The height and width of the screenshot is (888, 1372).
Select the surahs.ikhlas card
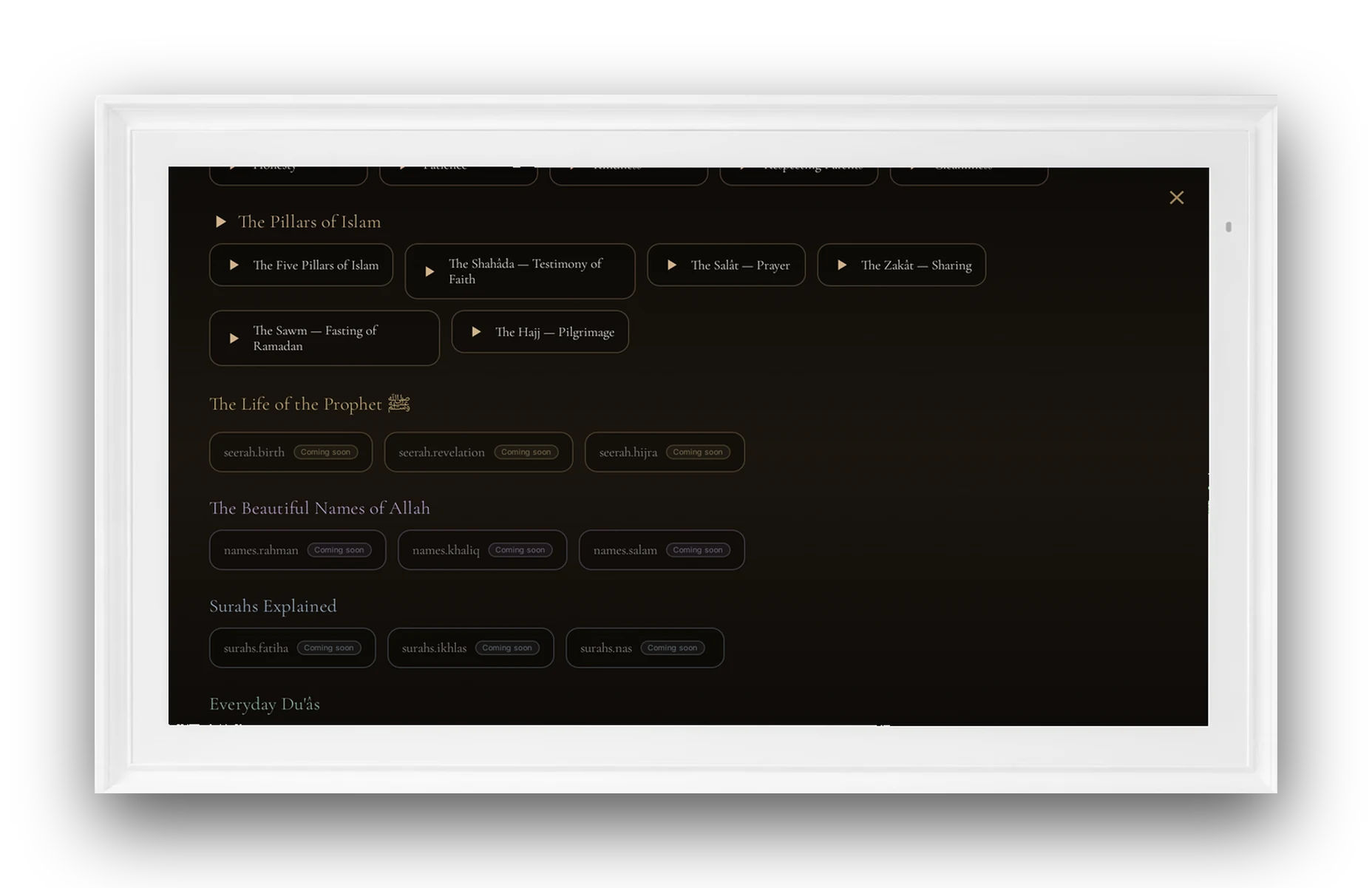click(x=470, y=648)
